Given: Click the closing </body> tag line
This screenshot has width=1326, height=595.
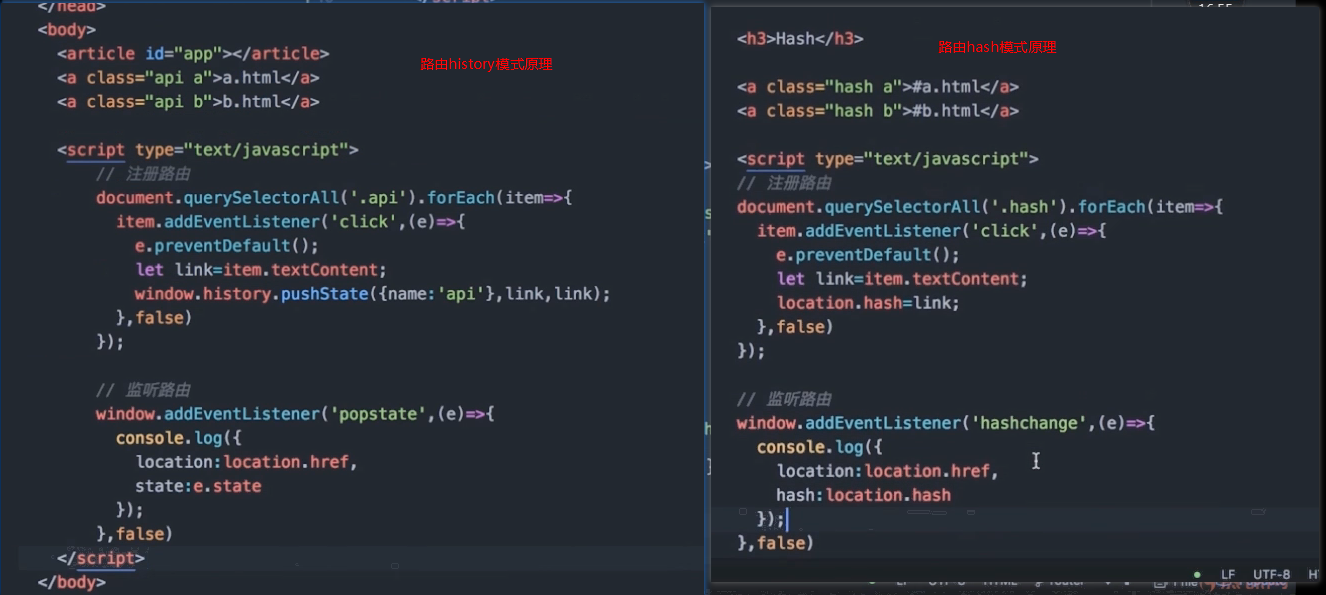Looking at the screenshot, I should (x=71, y=582).
